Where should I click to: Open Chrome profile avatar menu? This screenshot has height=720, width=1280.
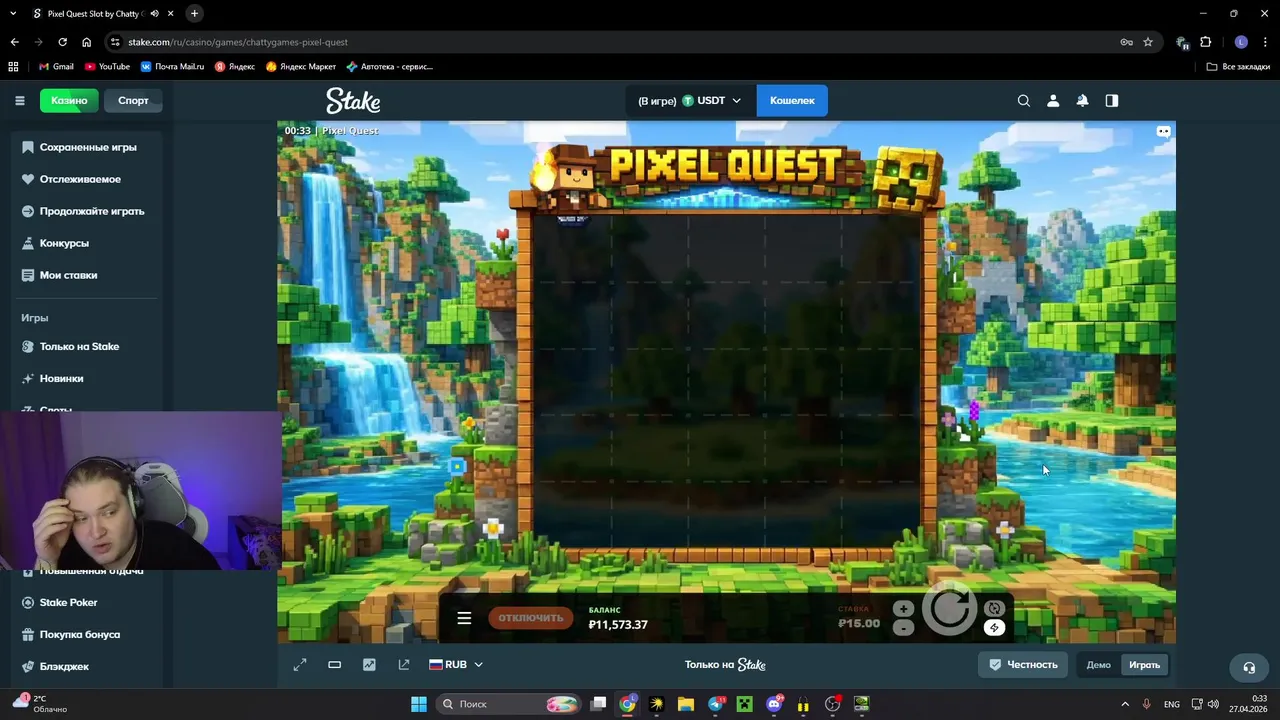[1241, 42]
